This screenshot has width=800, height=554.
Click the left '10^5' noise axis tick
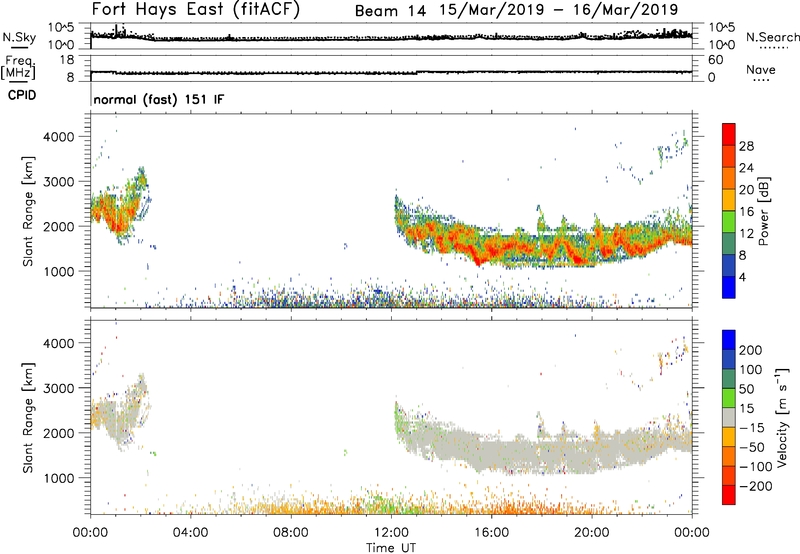coord(61,27)
